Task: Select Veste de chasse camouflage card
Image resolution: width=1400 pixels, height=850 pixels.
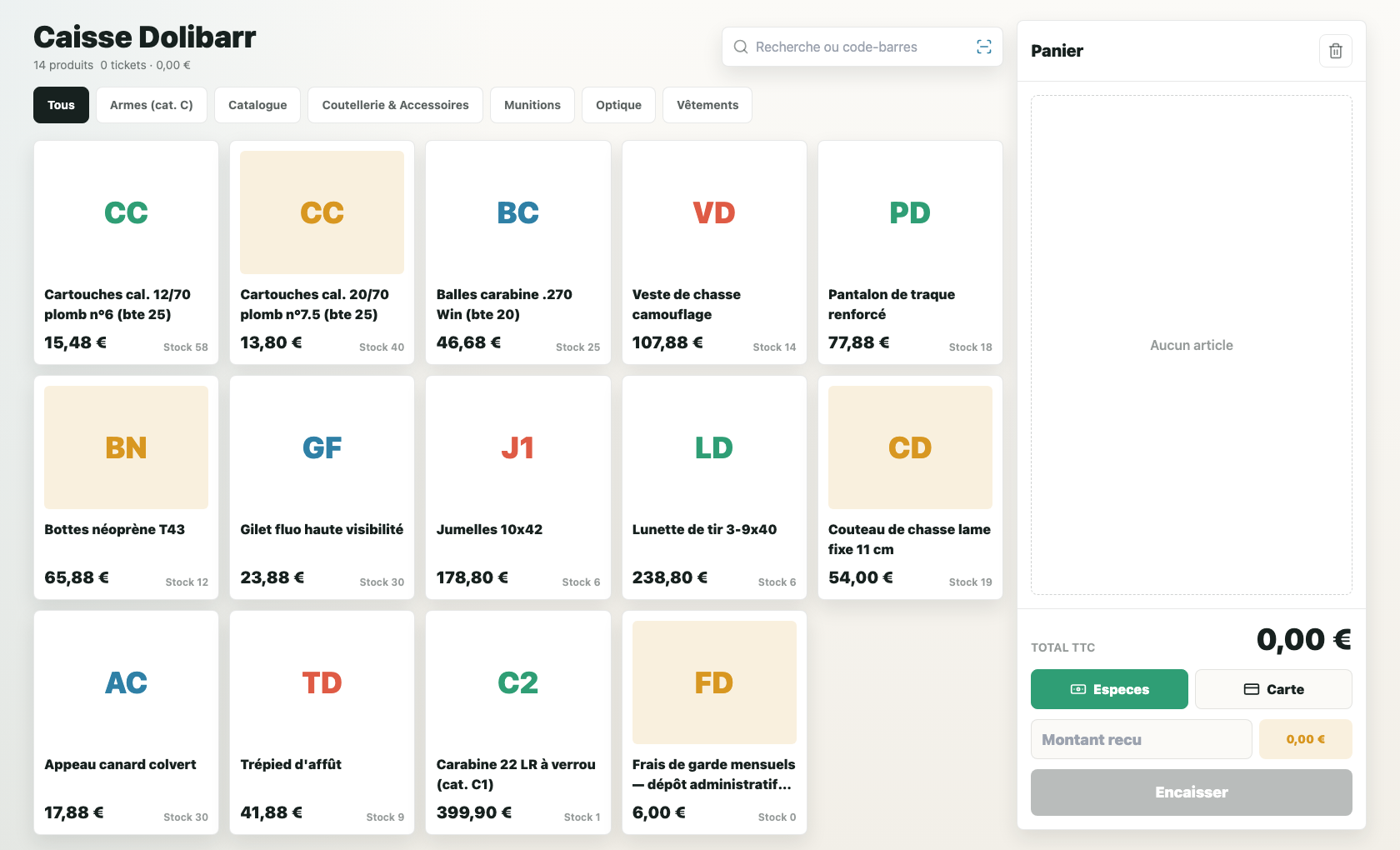Action: click(714, 252)
